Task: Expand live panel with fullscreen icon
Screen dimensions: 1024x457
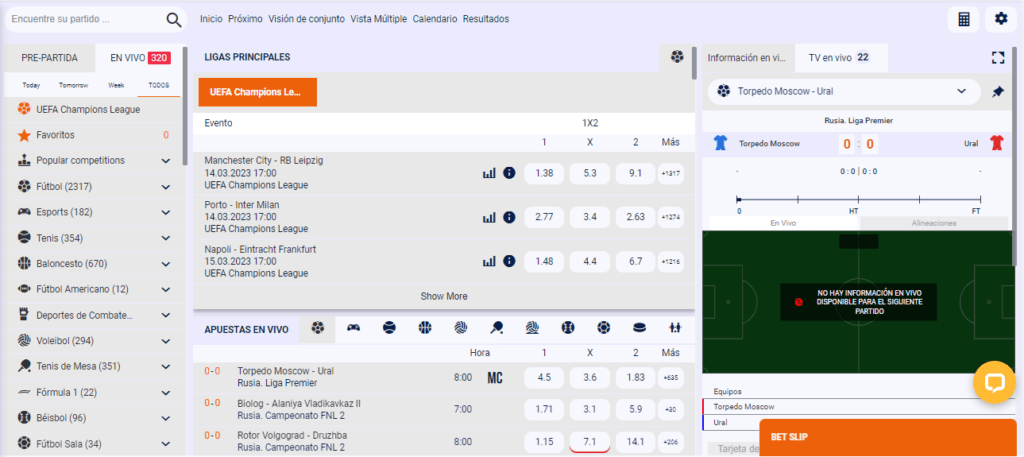Action: click(997, 58)
